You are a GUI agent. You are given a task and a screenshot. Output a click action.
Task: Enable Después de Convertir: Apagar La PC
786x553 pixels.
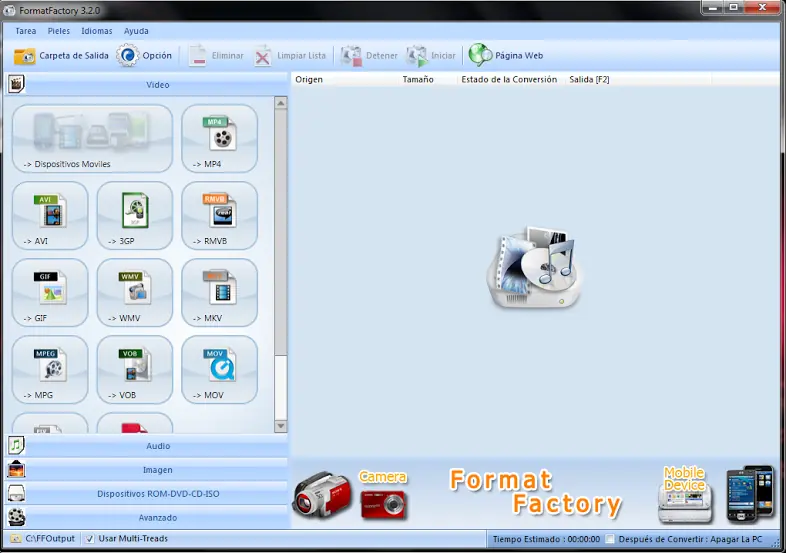610,539
